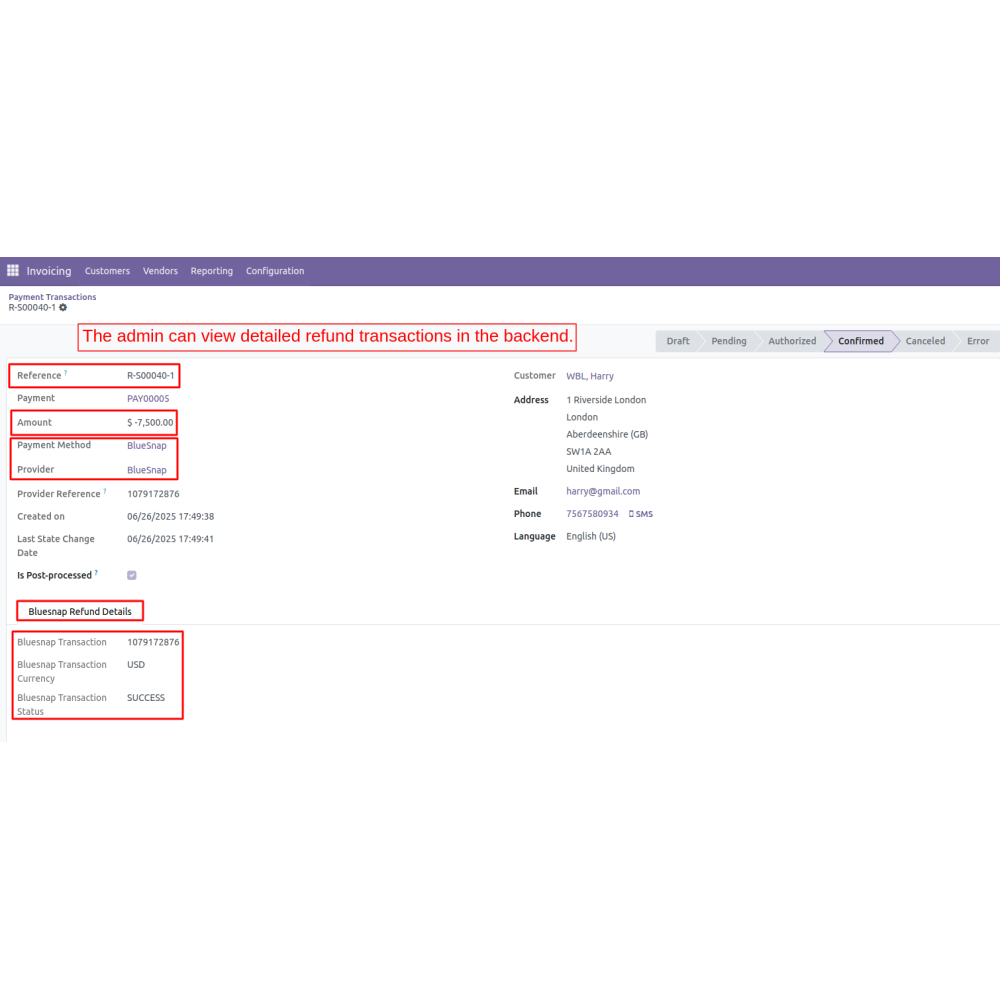Viewport: 1000px width, 1000px height.
Task: Open the Vendors menu
Action: [x=160, y=271]
